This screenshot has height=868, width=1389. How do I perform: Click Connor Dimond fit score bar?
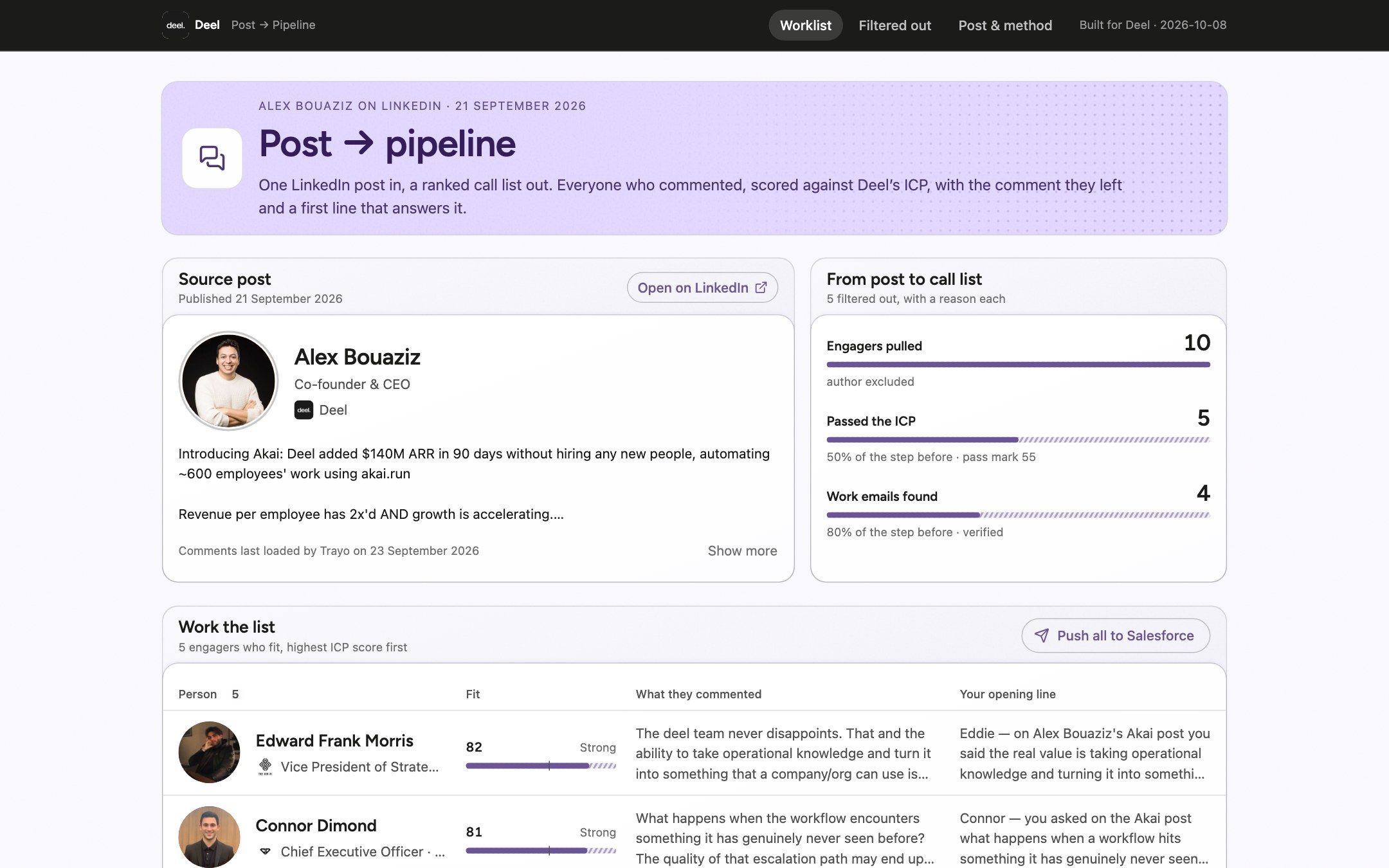[541, 851]
